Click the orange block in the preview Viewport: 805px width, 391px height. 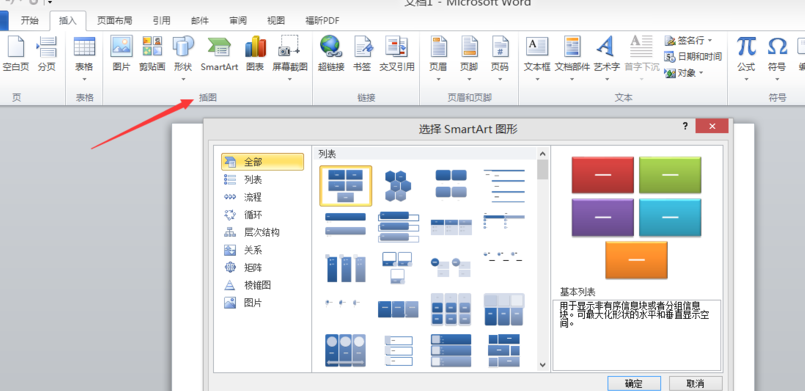(x=636, y=260)
